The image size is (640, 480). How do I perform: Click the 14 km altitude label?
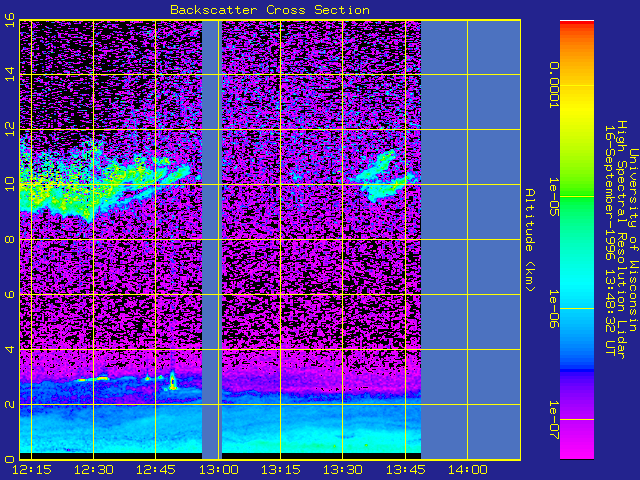point(10,74)
